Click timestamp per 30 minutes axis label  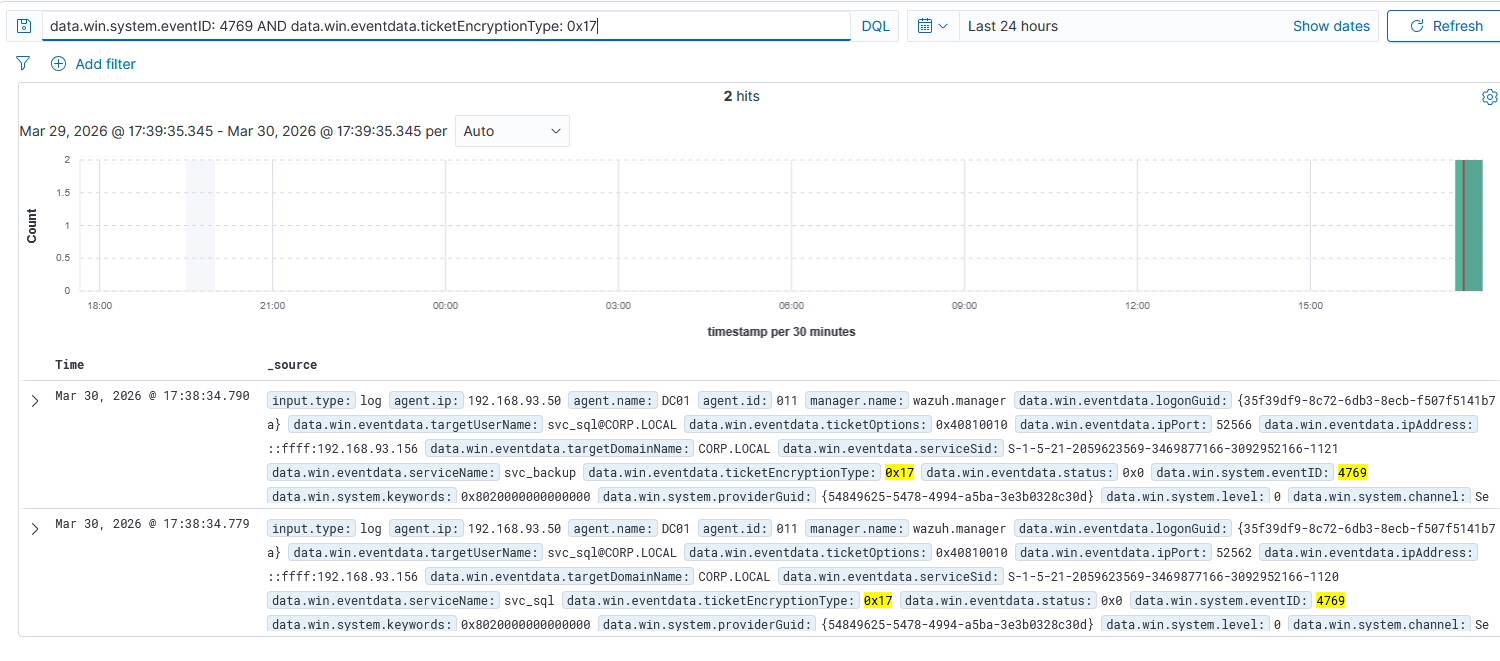(x=781, y=331)
